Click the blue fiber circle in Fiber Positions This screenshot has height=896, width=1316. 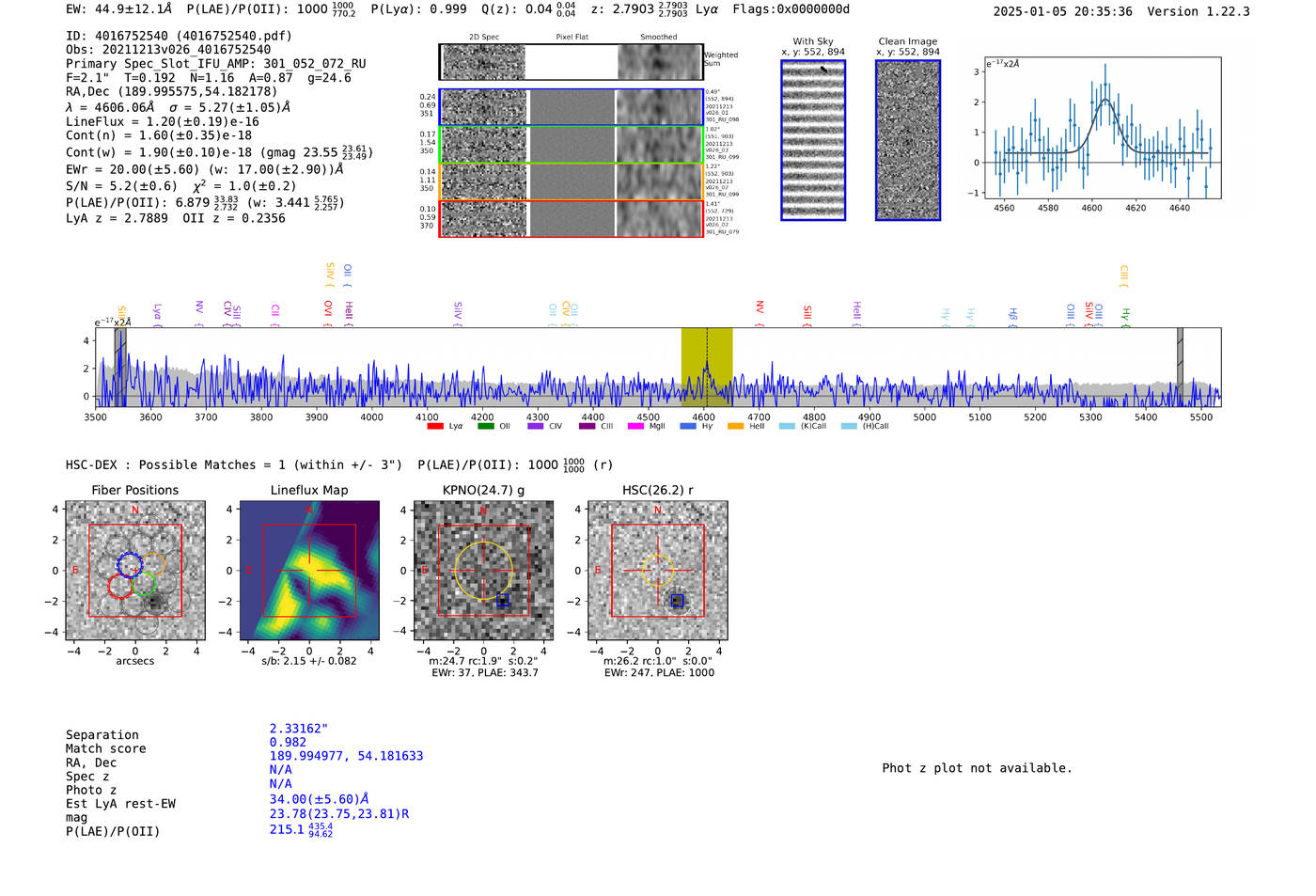130,565
